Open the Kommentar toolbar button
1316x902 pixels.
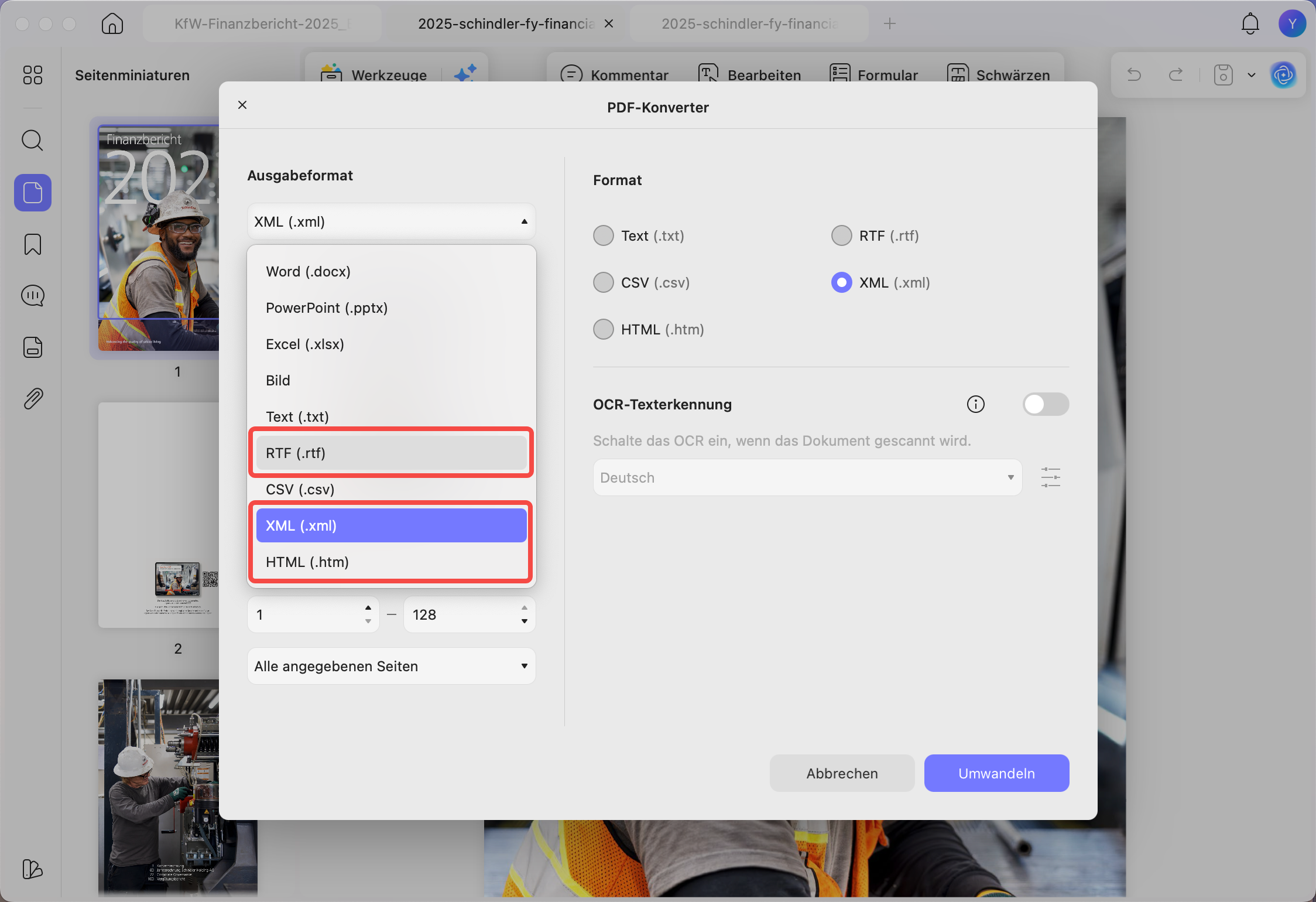[x=614, y=74]
